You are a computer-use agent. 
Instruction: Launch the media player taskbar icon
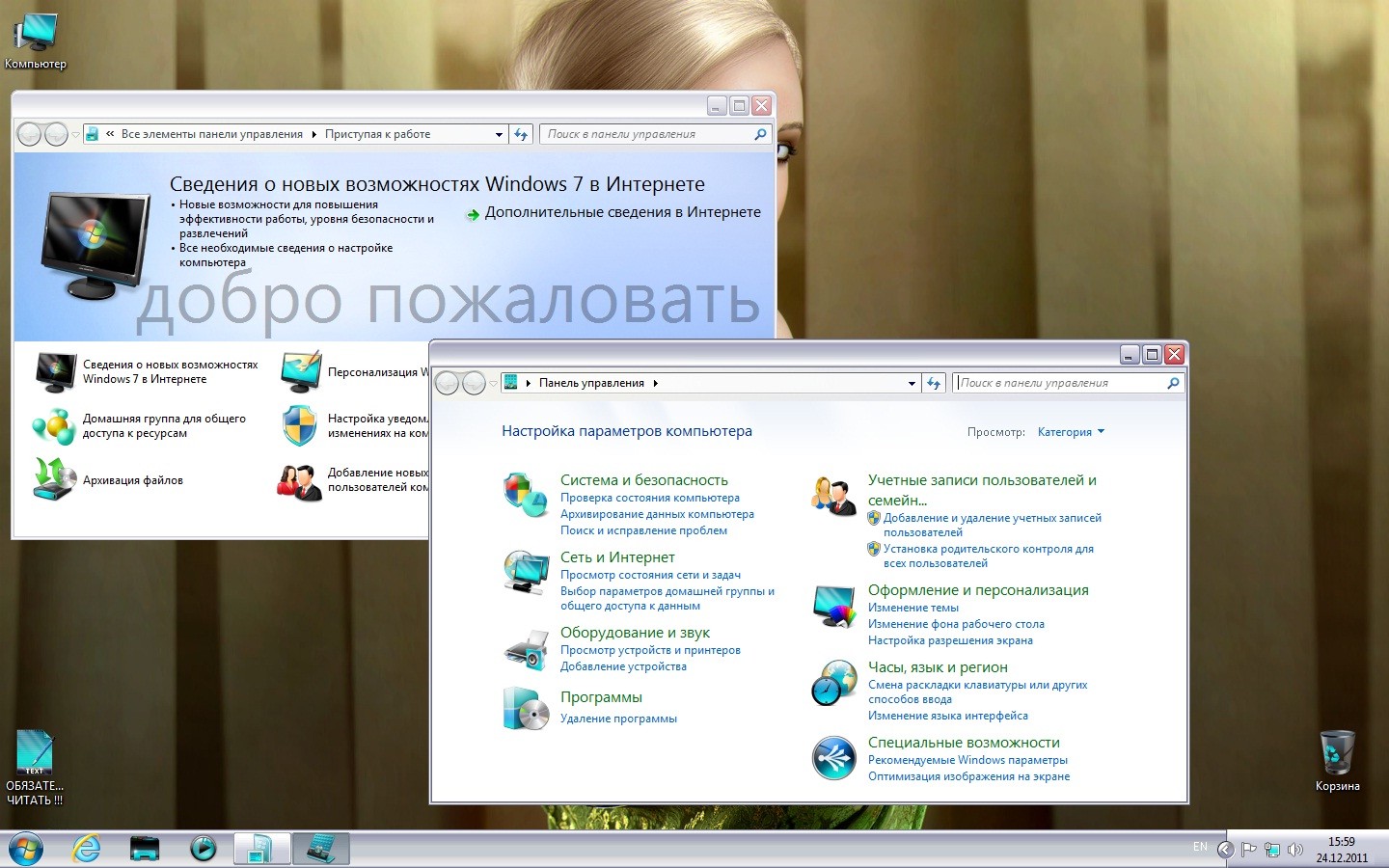(203, 849)
